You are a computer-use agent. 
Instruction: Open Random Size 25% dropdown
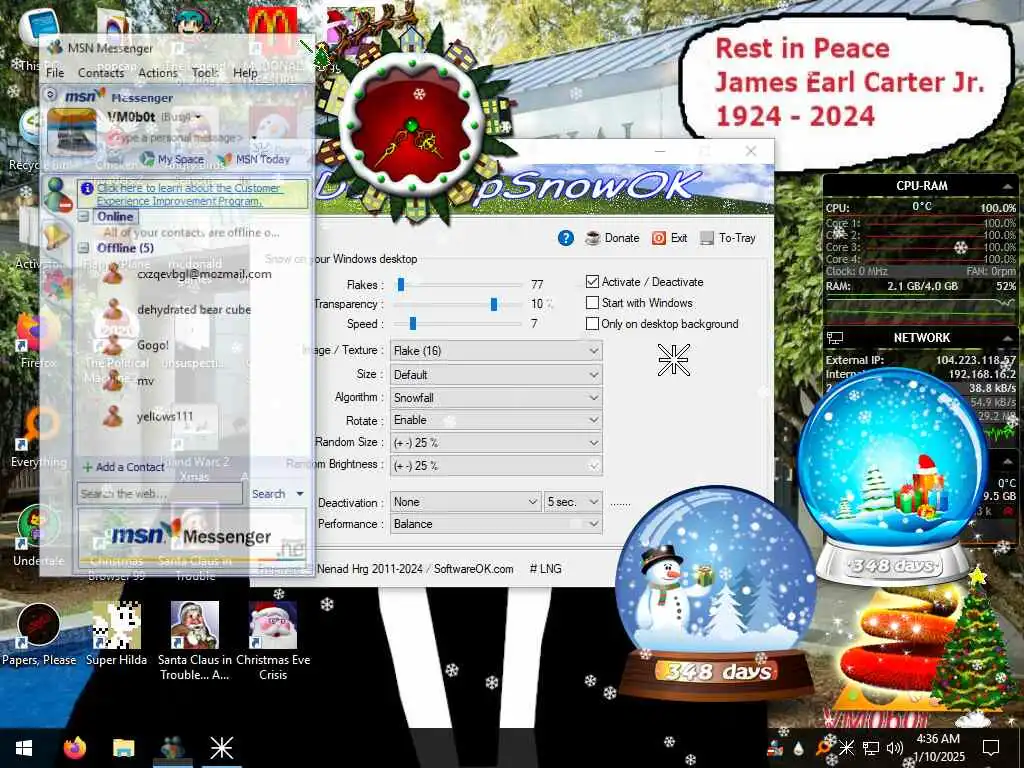[496, 443]
